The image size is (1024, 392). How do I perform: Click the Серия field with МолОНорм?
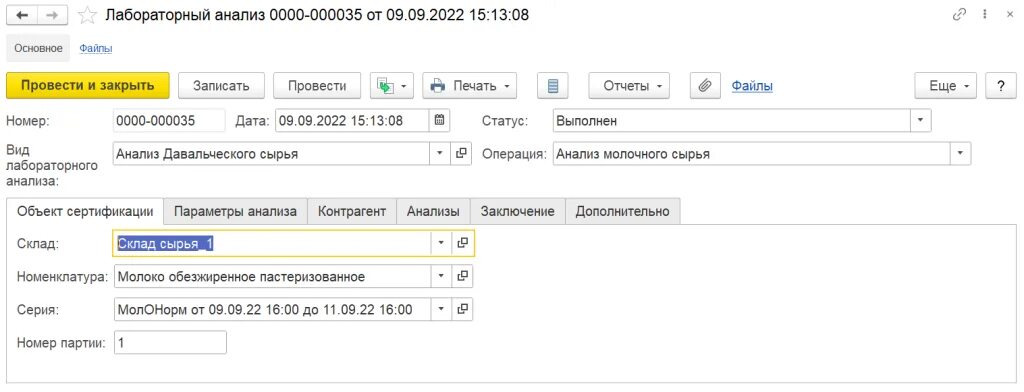(272, 309)
